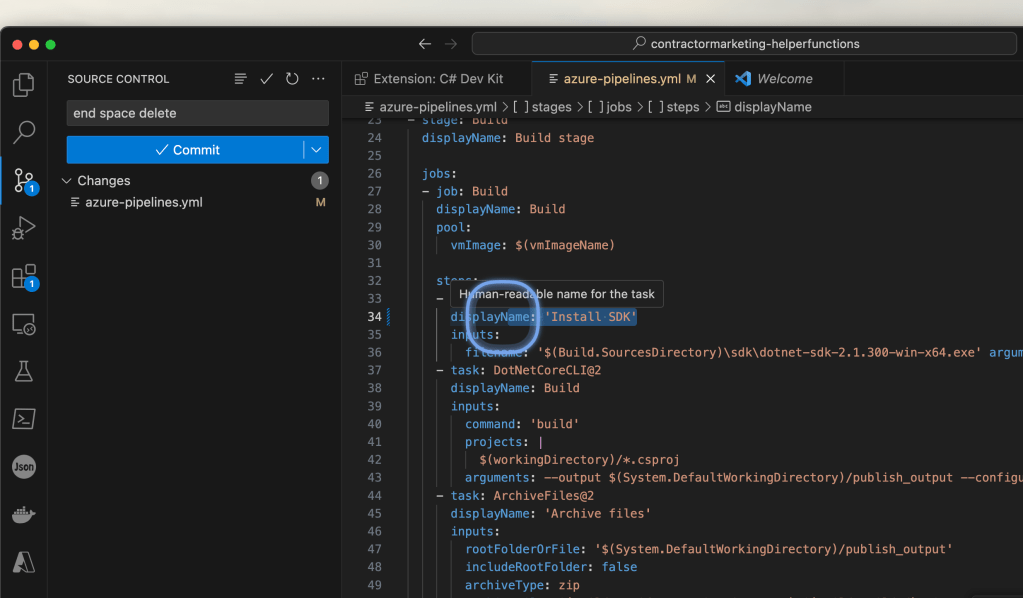
Task: Open the Azure icon in activity bar
Action: click(x=23, y=562)
